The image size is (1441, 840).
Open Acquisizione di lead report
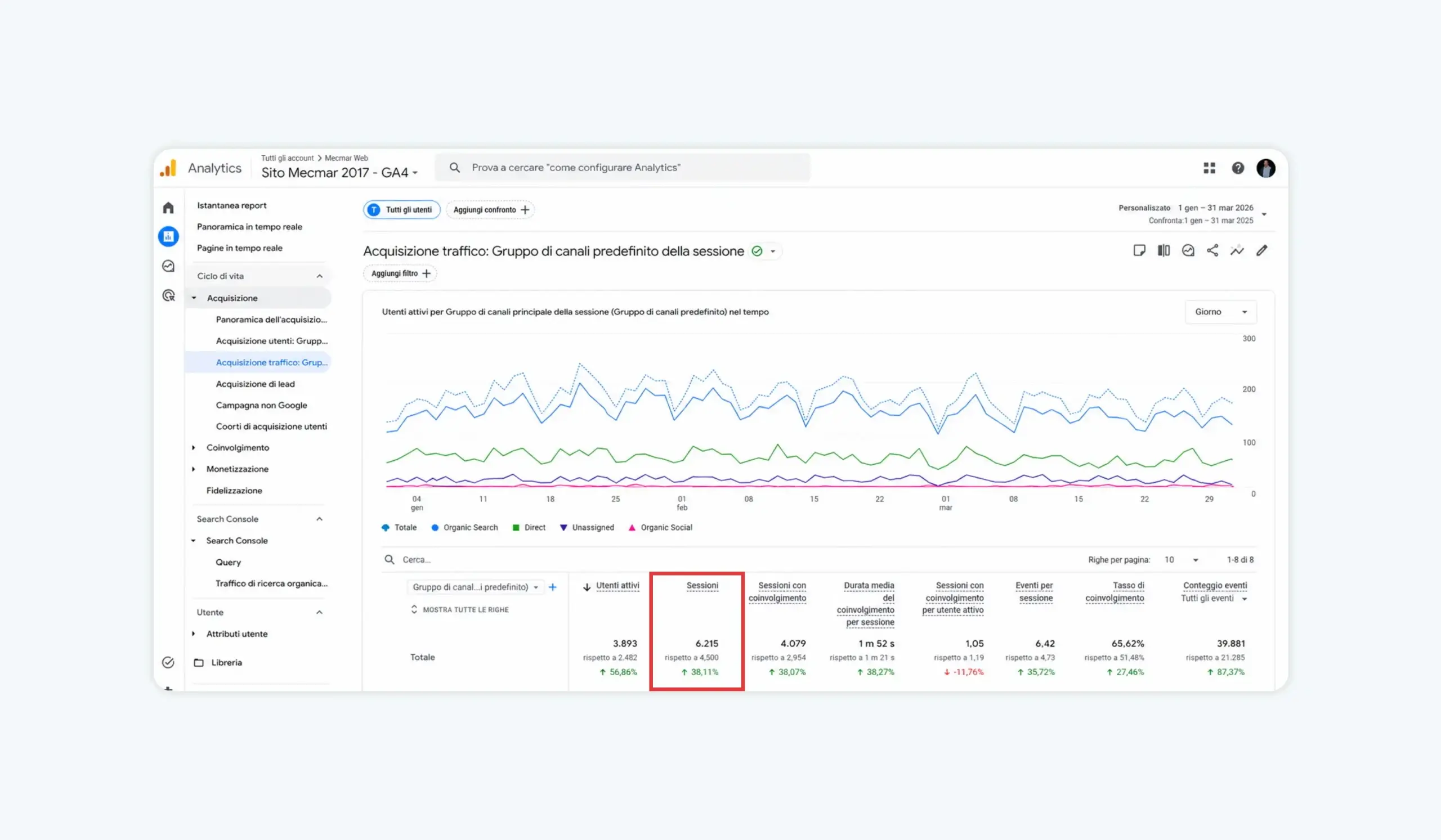point(255,384)
